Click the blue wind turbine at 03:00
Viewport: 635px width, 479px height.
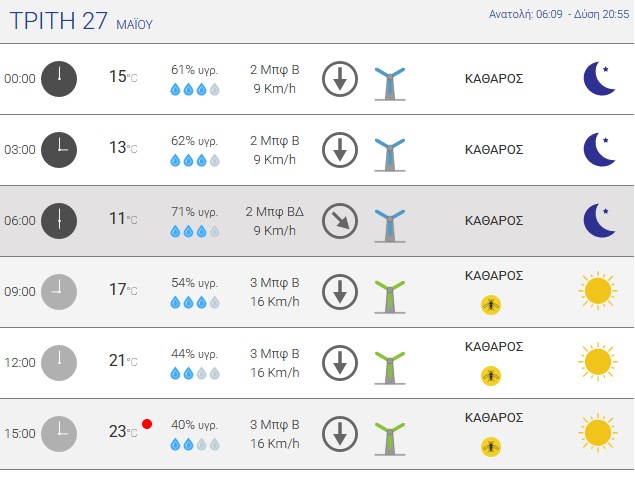(390, 155)
